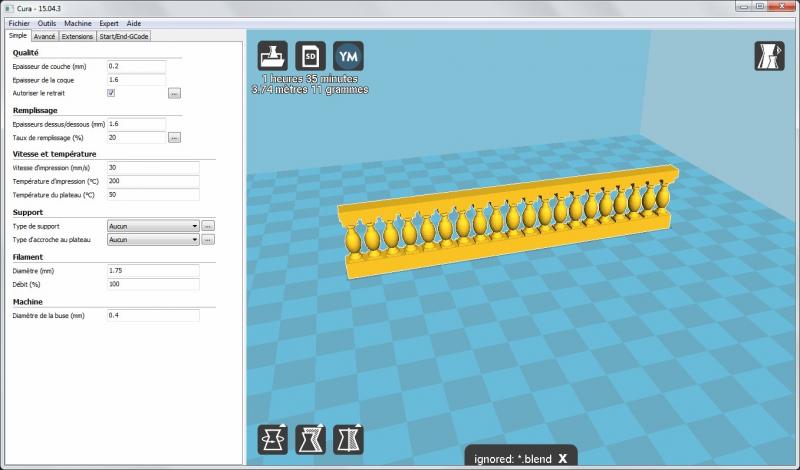Click the YouMagine share icon

(x=347, y=55)
